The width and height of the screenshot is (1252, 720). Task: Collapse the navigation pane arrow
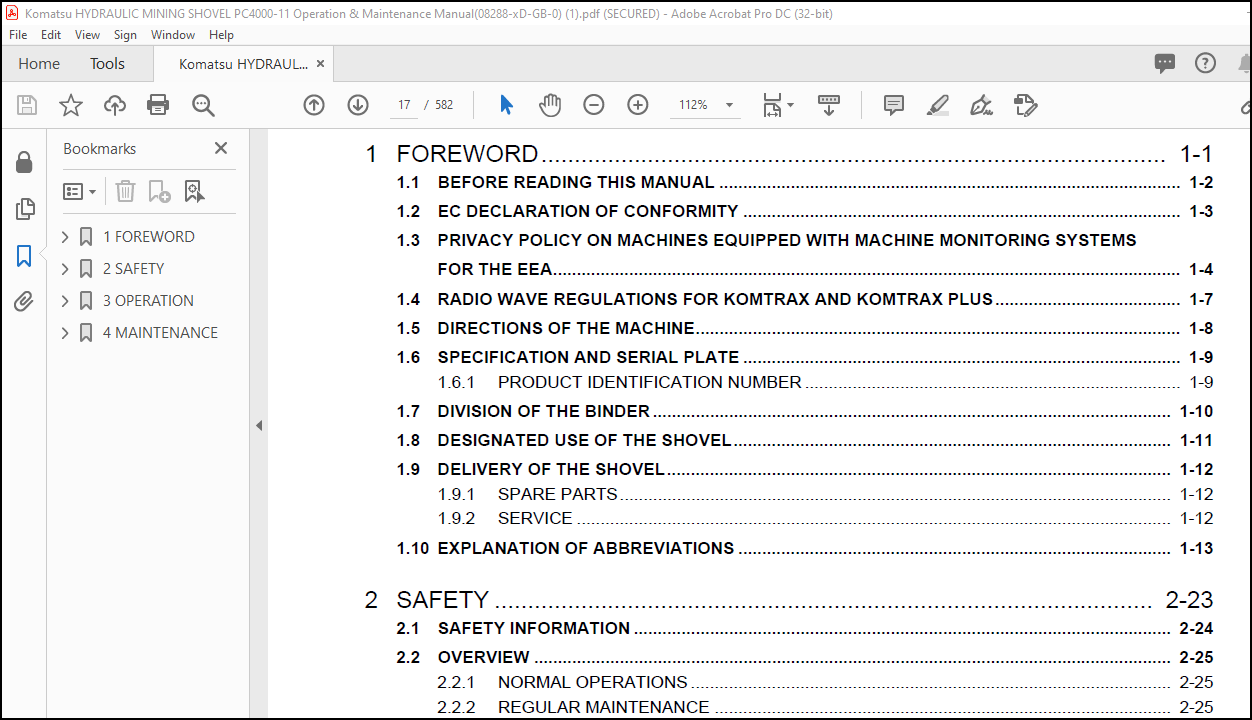(x=259, y=425)
